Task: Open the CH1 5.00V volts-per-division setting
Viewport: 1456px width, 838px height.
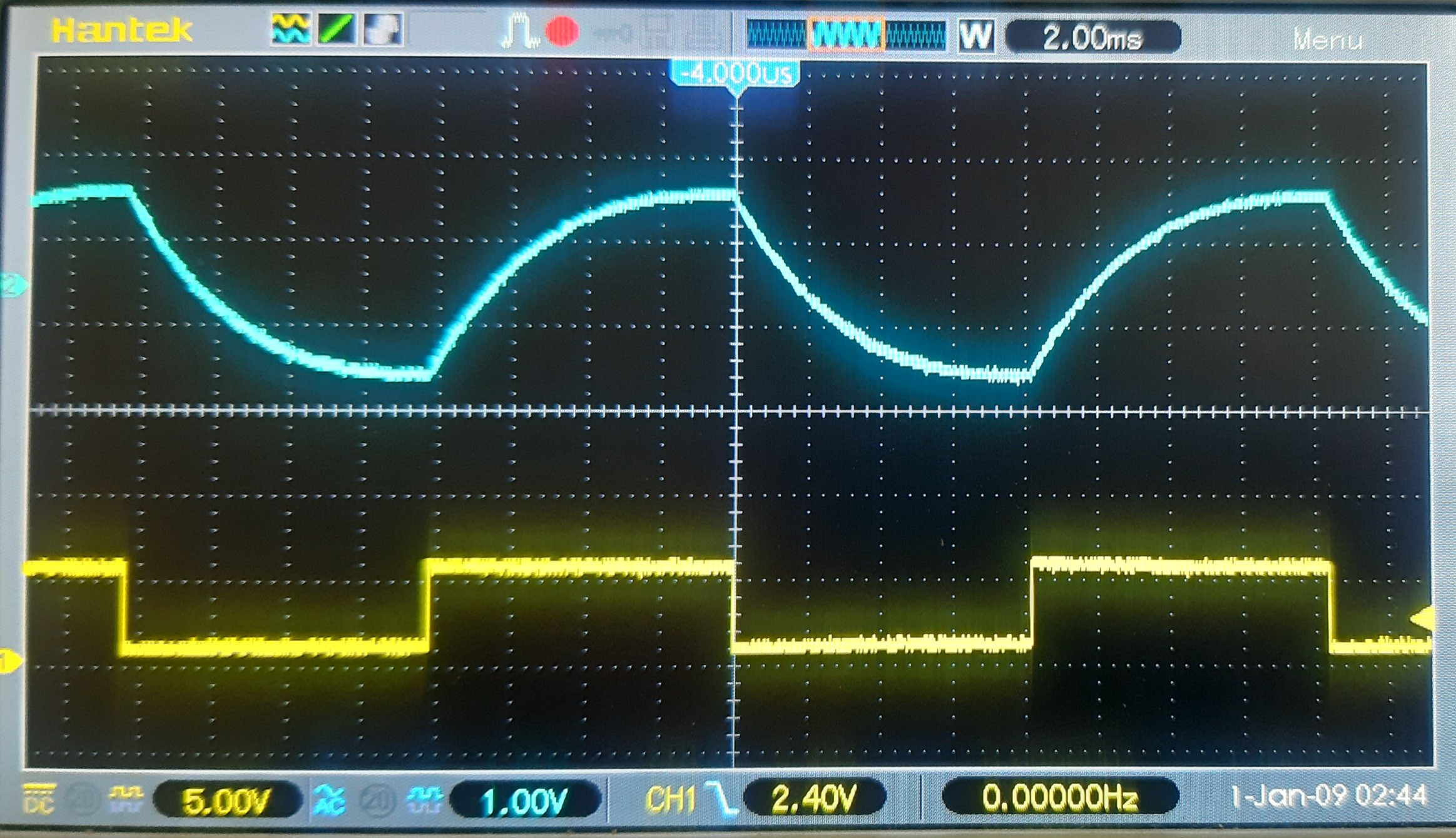Action: [226, 800]
